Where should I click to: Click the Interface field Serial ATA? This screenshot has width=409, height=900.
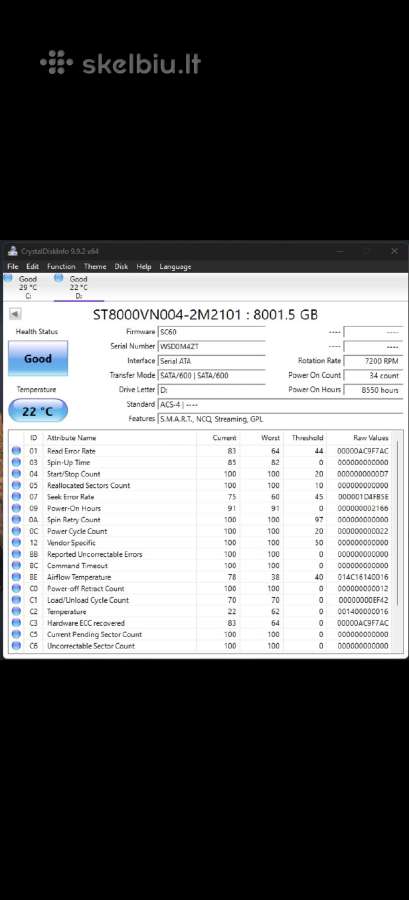[211, 360]
